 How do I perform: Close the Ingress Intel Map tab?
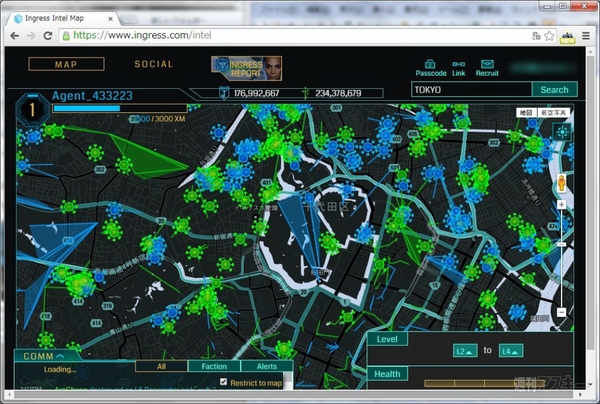tap(111, 18)
